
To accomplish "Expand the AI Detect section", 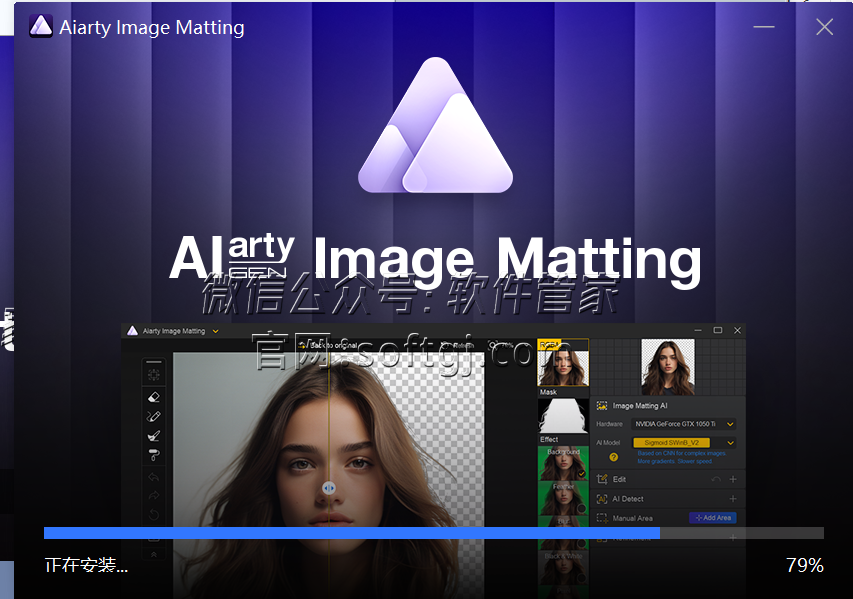I will pos(732,498).
